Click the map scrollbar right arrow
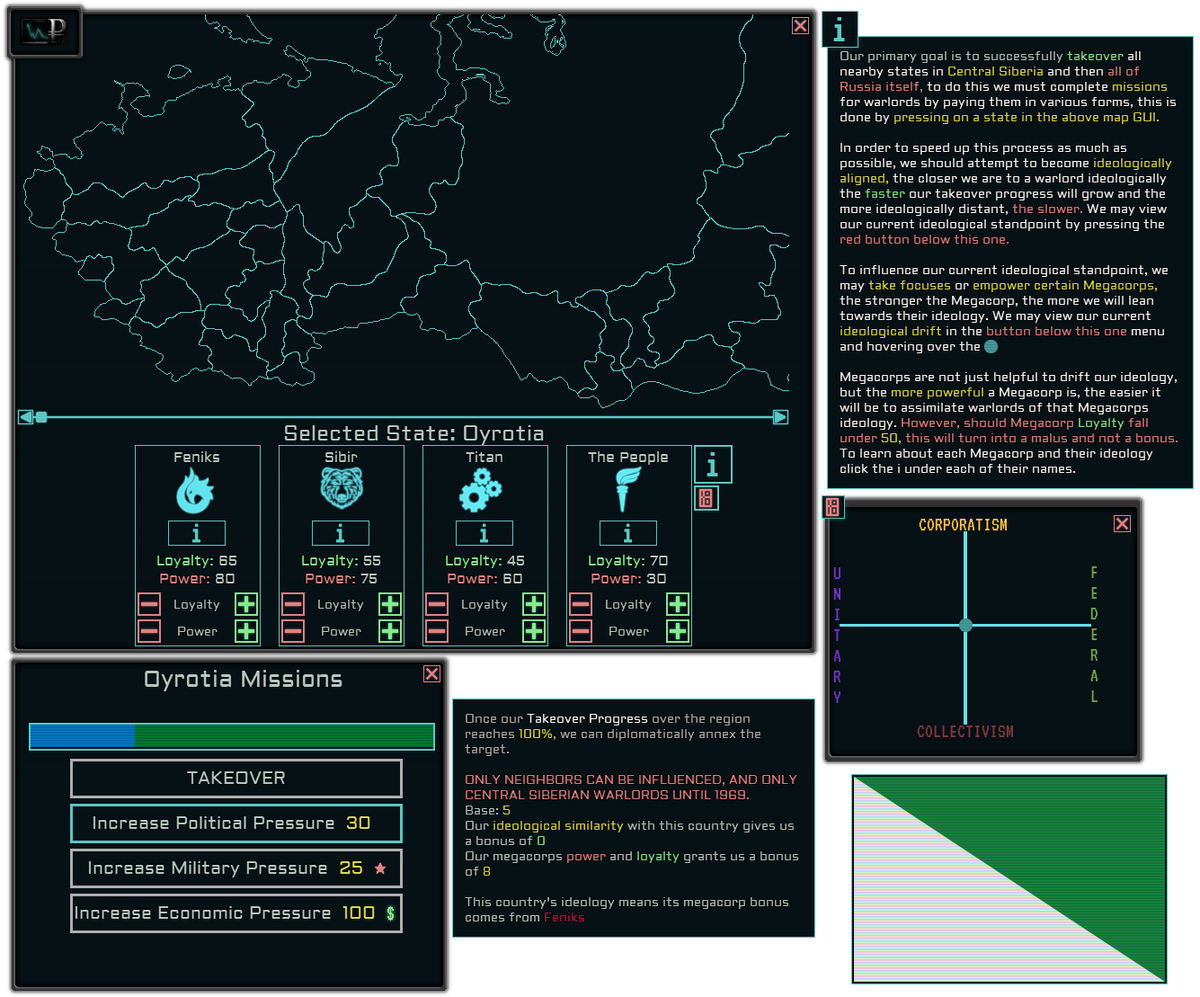This screenshot has height=997, width=1200. tap(781, 417)
